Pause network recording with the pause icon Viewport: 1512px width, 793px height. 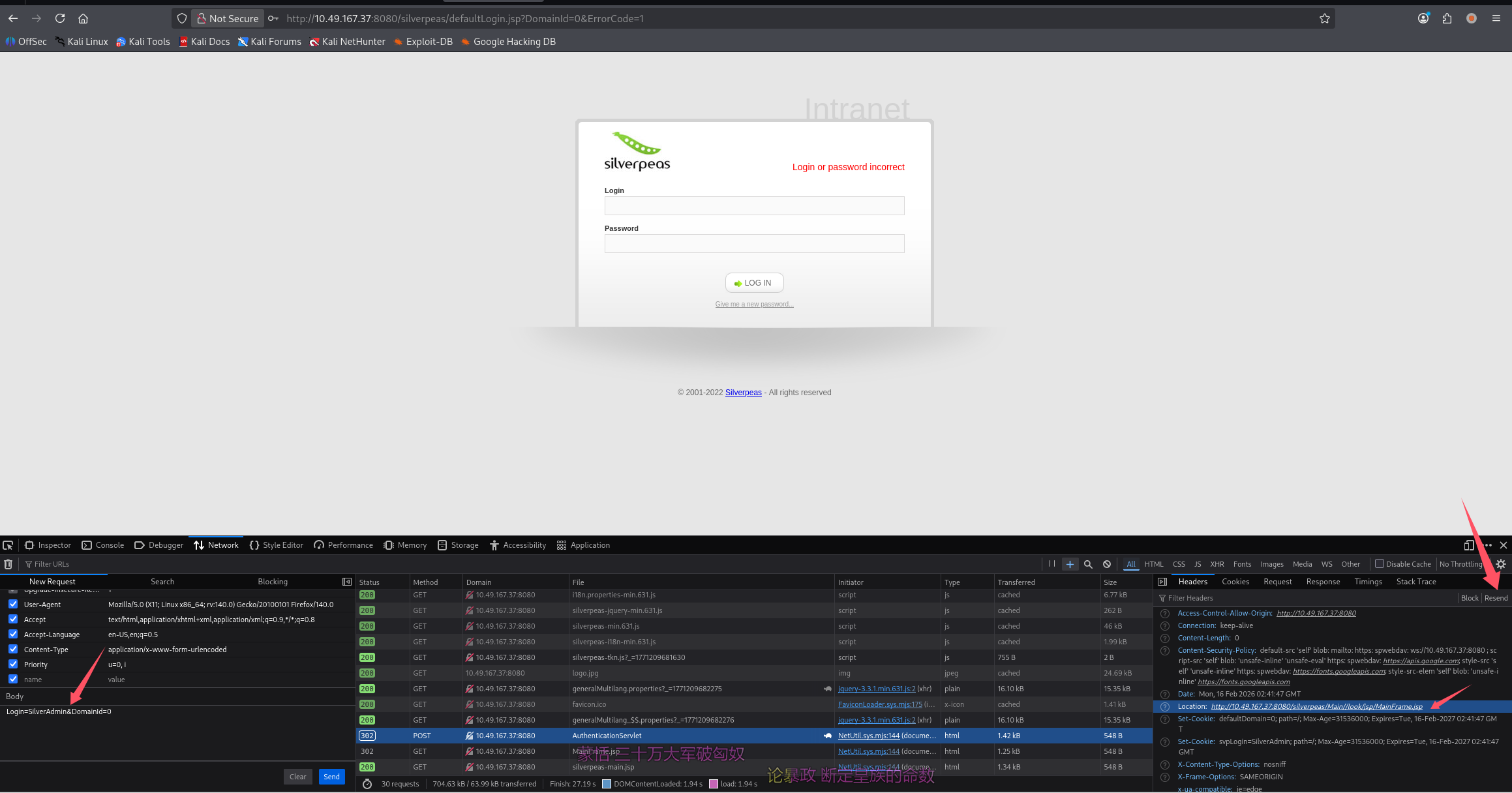(1052, 564)
